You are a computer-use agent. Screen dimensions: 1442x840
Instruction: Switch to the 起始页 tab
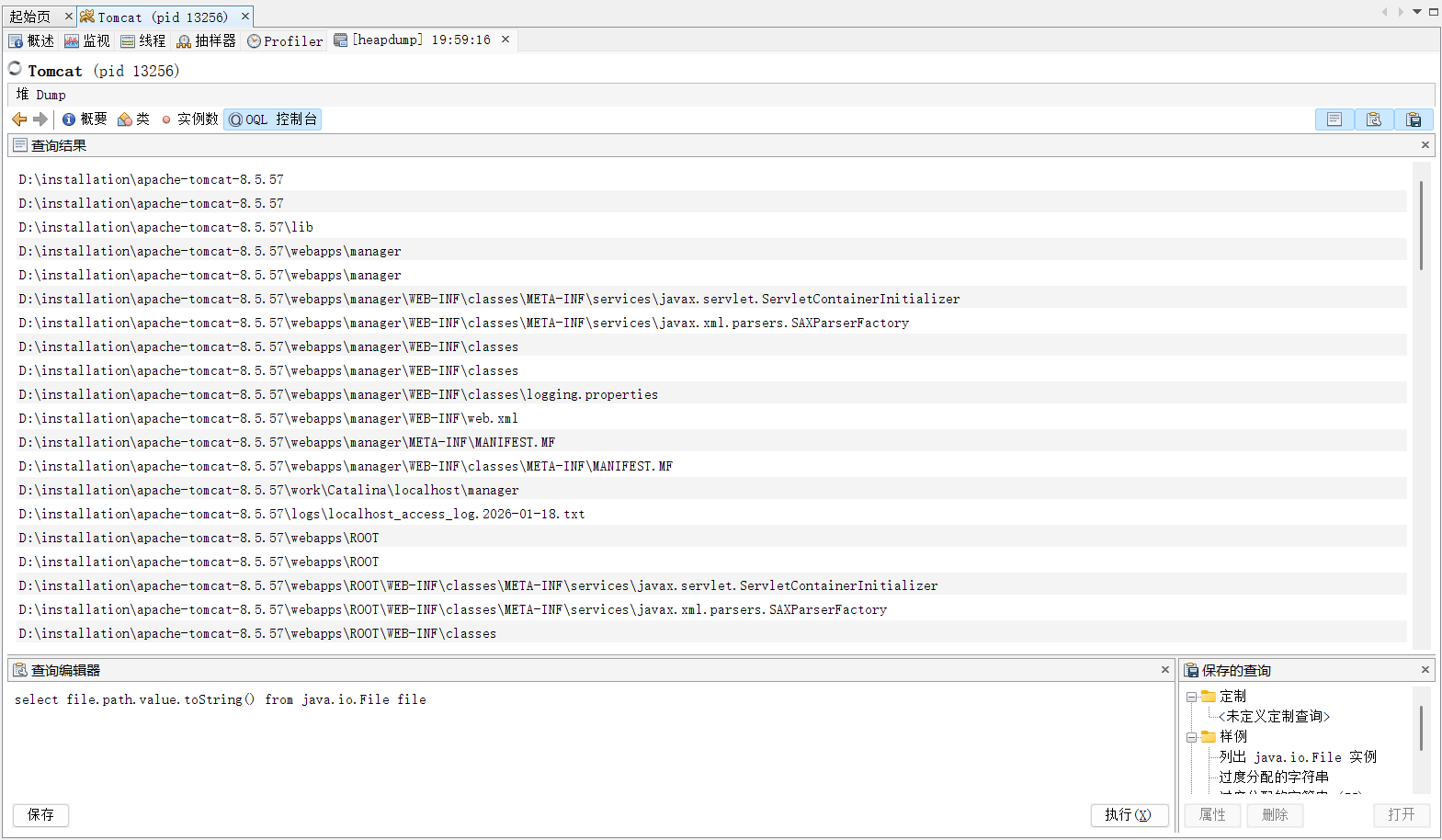29,17
